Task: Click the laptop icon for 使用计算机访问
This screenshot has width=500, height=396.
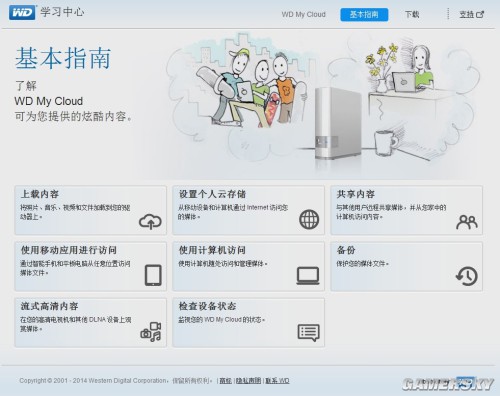Action: [x=308, y=276]
